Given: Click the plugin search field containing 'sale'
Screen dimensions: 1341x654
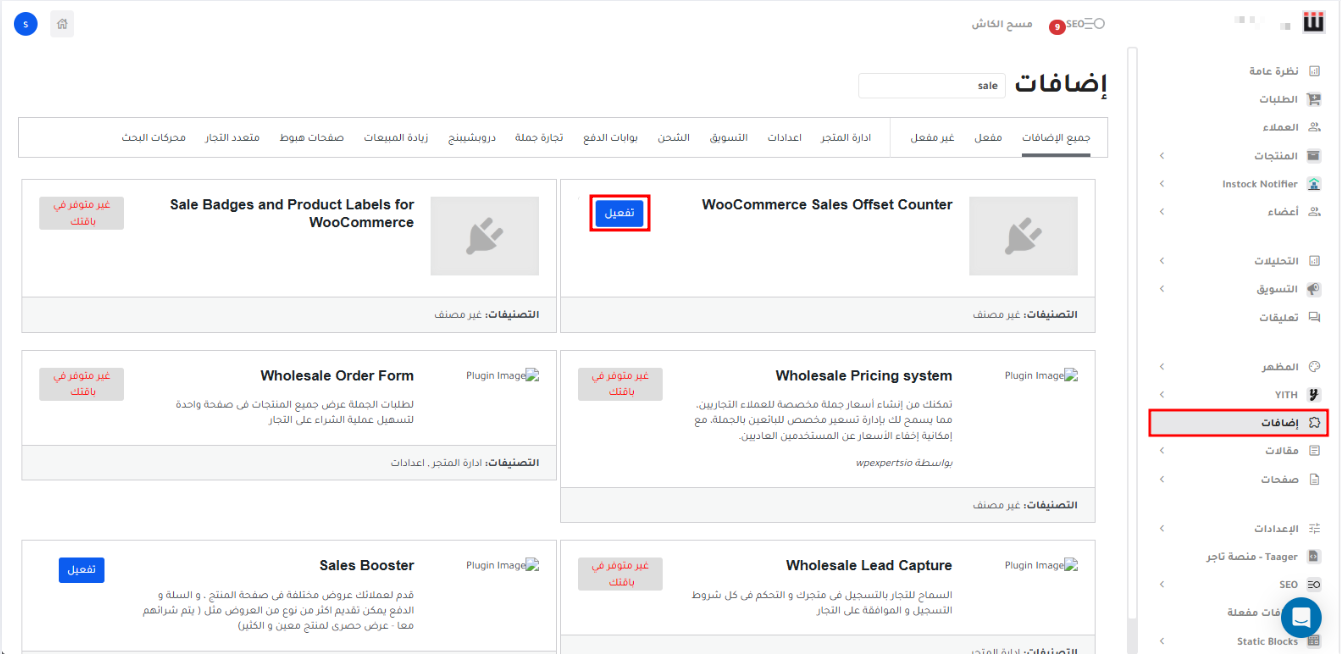Looking at the screenshot, I should pyautogui.click(x=931, y=86).
